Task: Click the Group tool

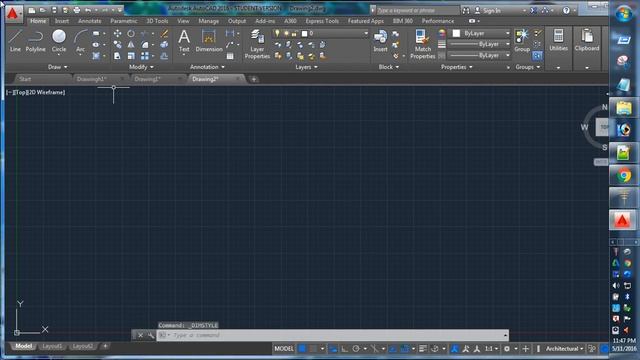Action: [x=522, y=41]
